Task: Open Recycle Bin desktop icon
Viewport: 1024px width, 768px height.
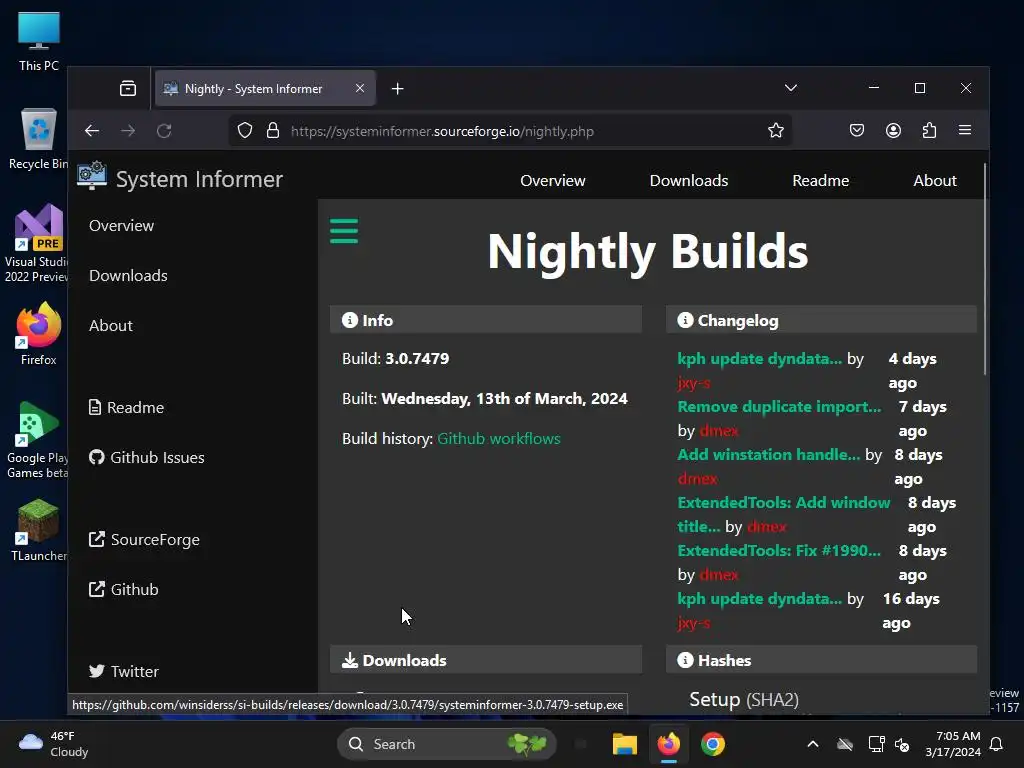Action: (x=39, y=139)
